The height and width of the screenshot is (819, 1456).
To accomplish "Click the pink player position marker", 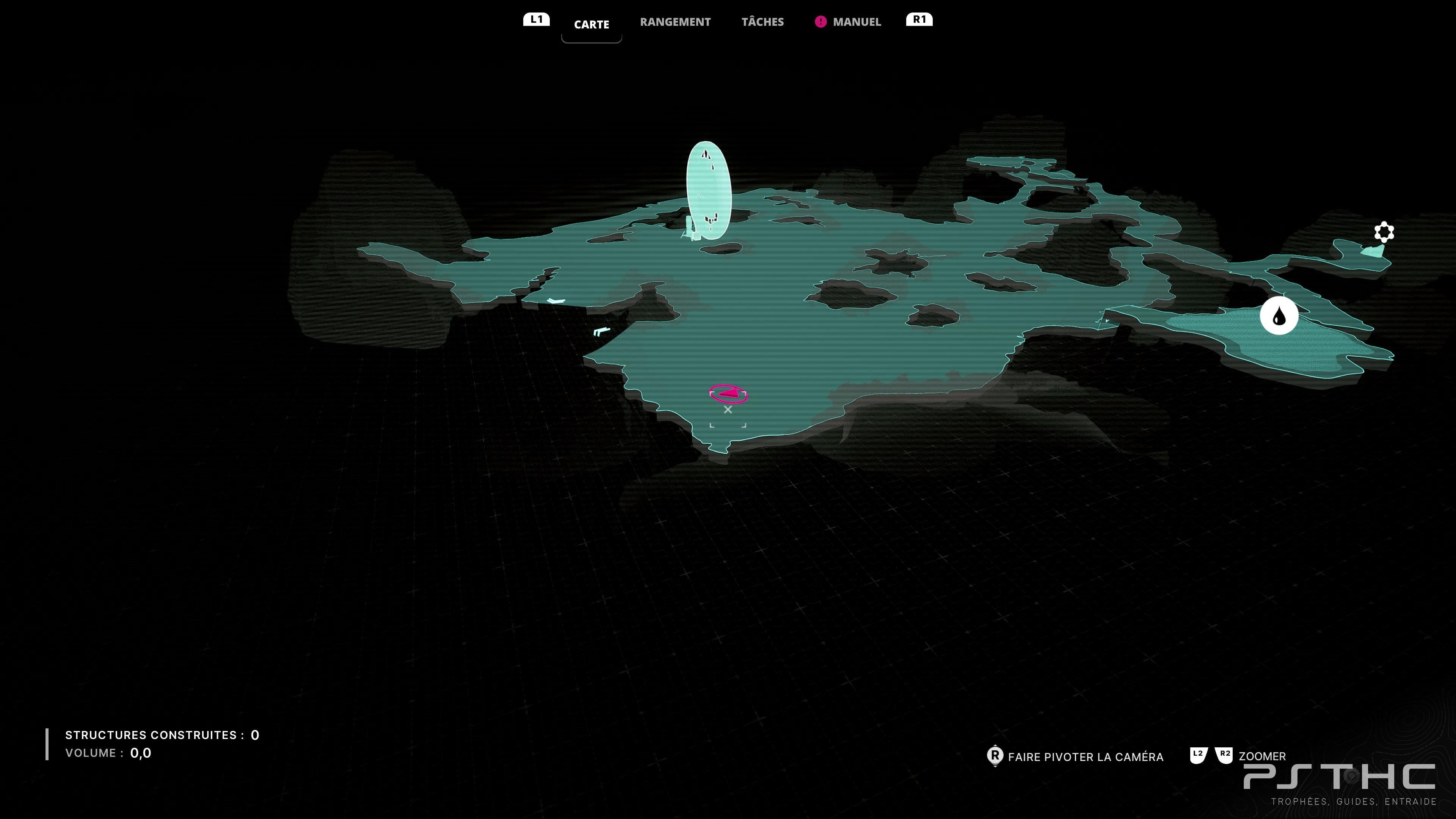I will point(728,394).
